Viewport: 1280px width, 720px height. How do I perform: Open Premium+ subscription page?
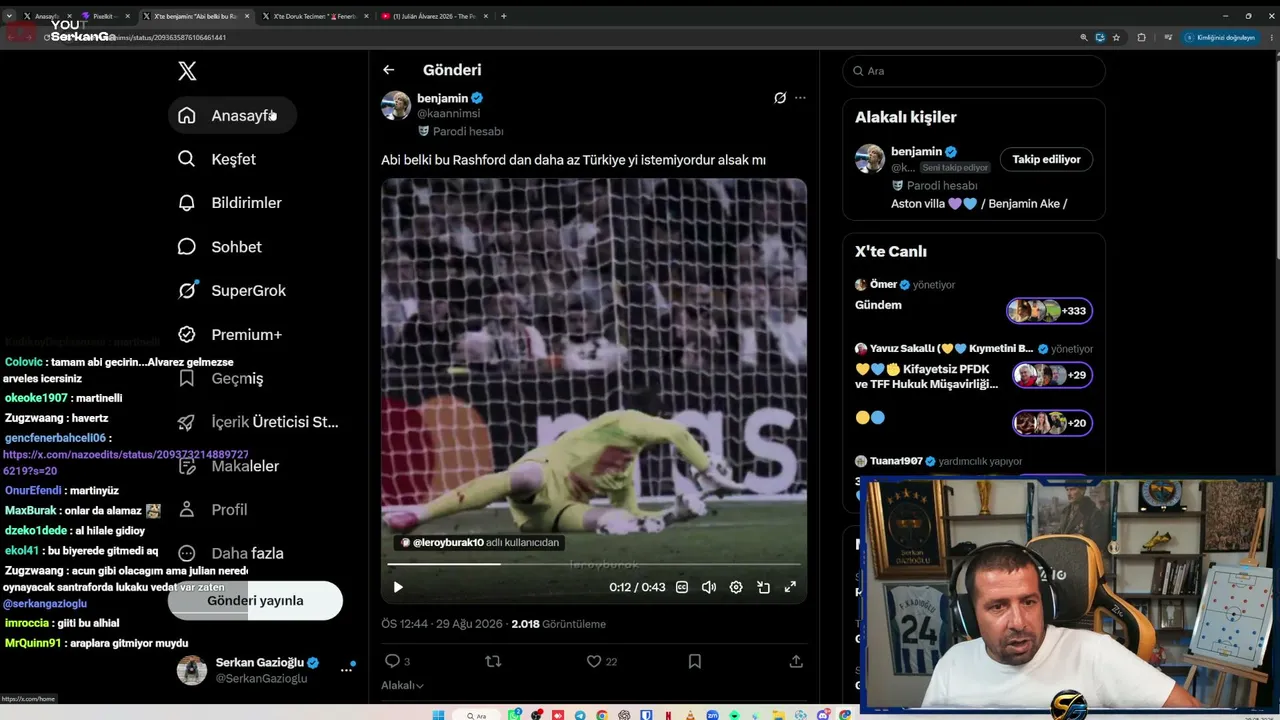click(230, 335)
